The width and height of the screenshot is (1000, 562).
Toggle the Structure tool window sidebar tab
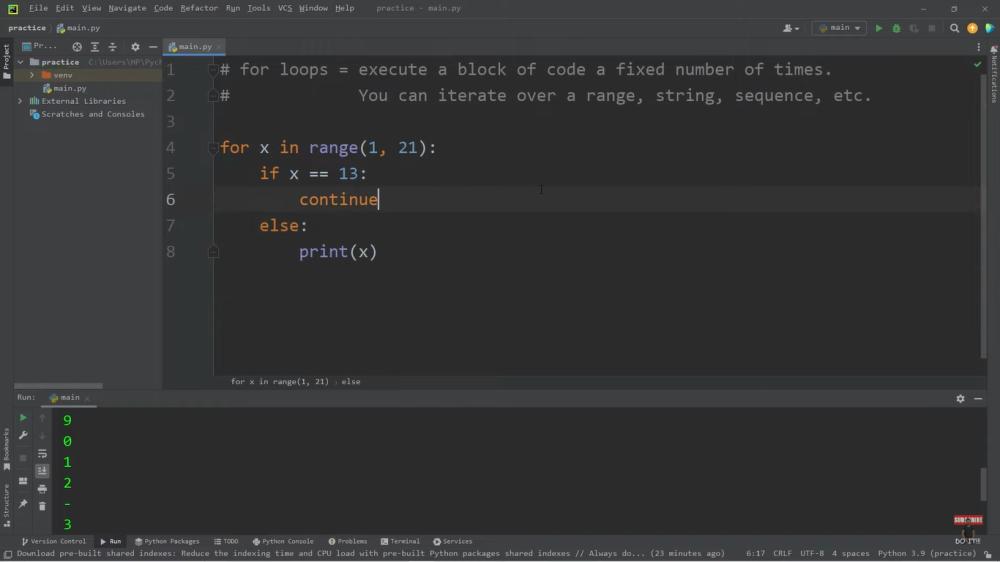pos(6,505)
